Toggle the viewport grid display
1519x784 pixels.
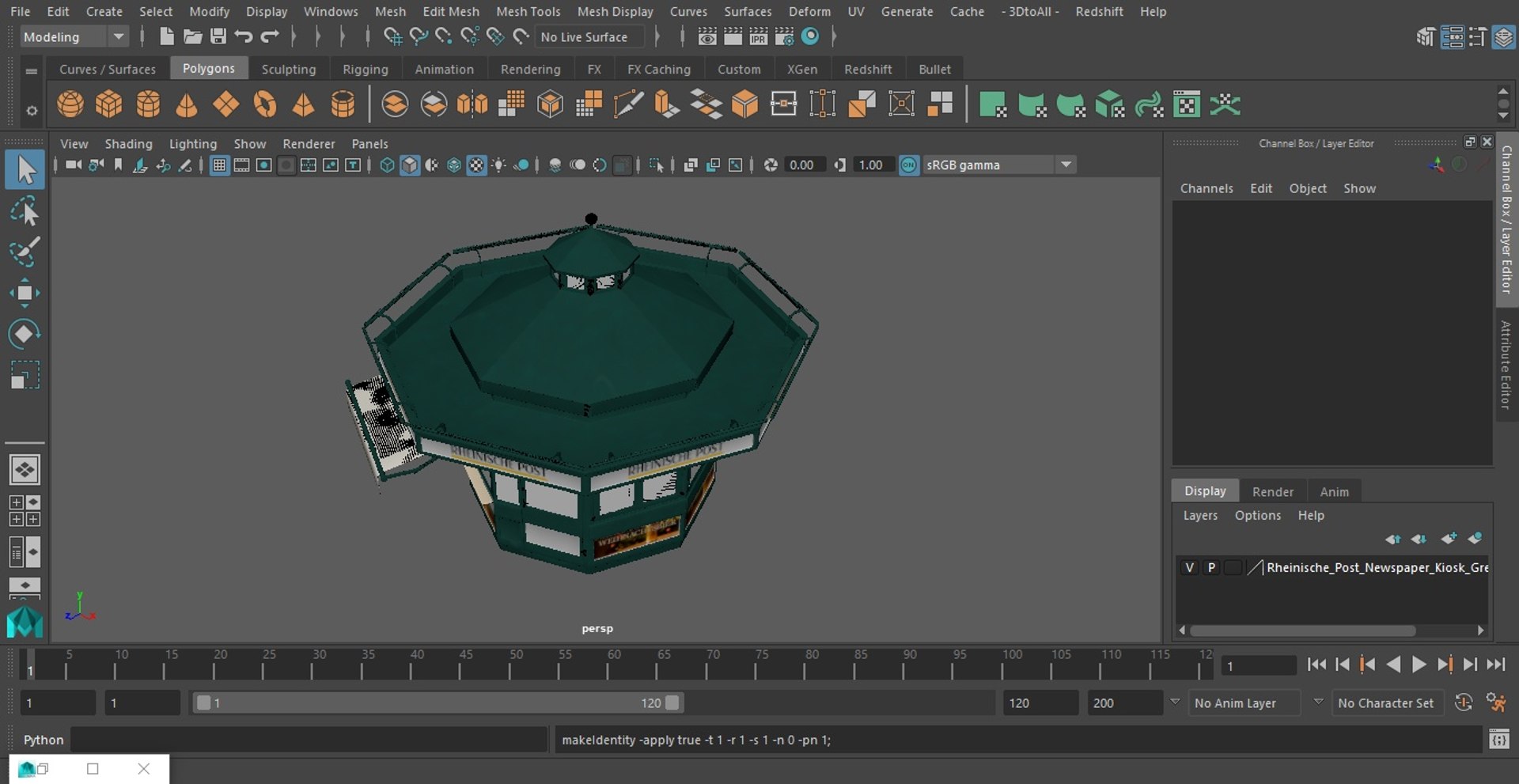tap(219, 165)
